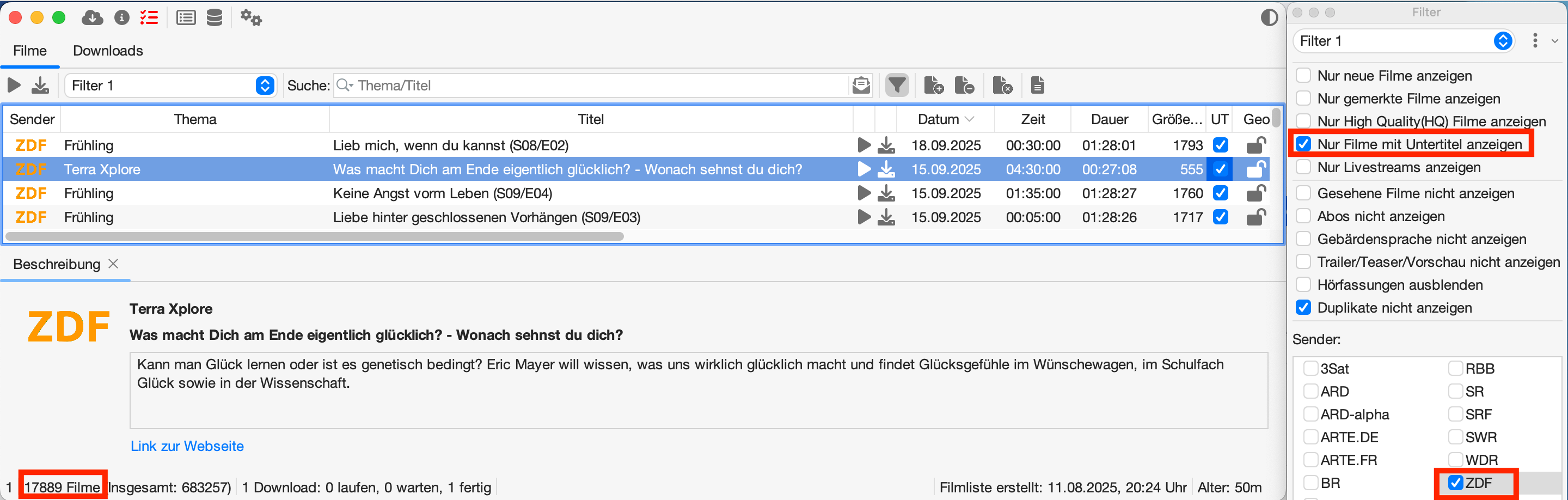The image size is (1568, 500).
Task: Click the description text box
Action: pos(698,391)
